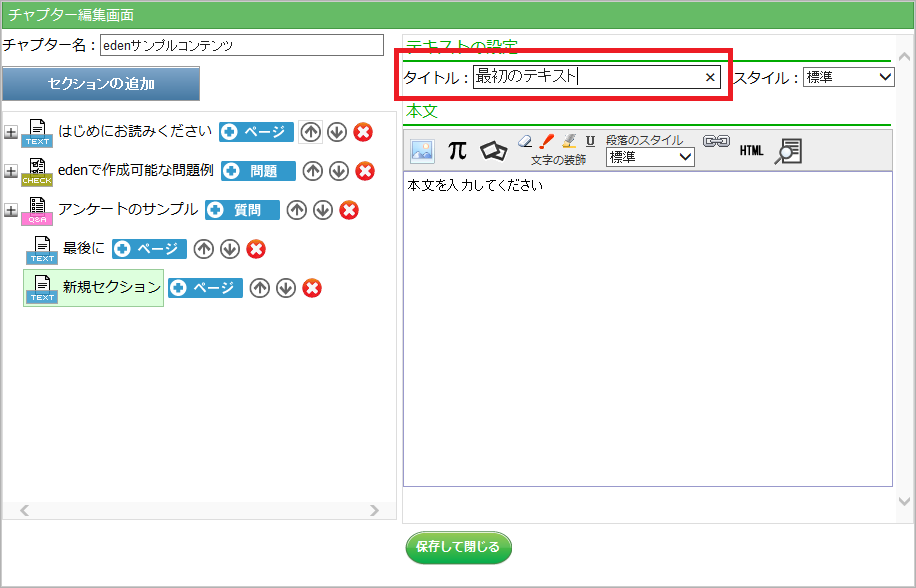The height and width of the screenshot is (588, 916).
Task: Insert a hyperlink with chain icon
Action: tap(716, 141)
